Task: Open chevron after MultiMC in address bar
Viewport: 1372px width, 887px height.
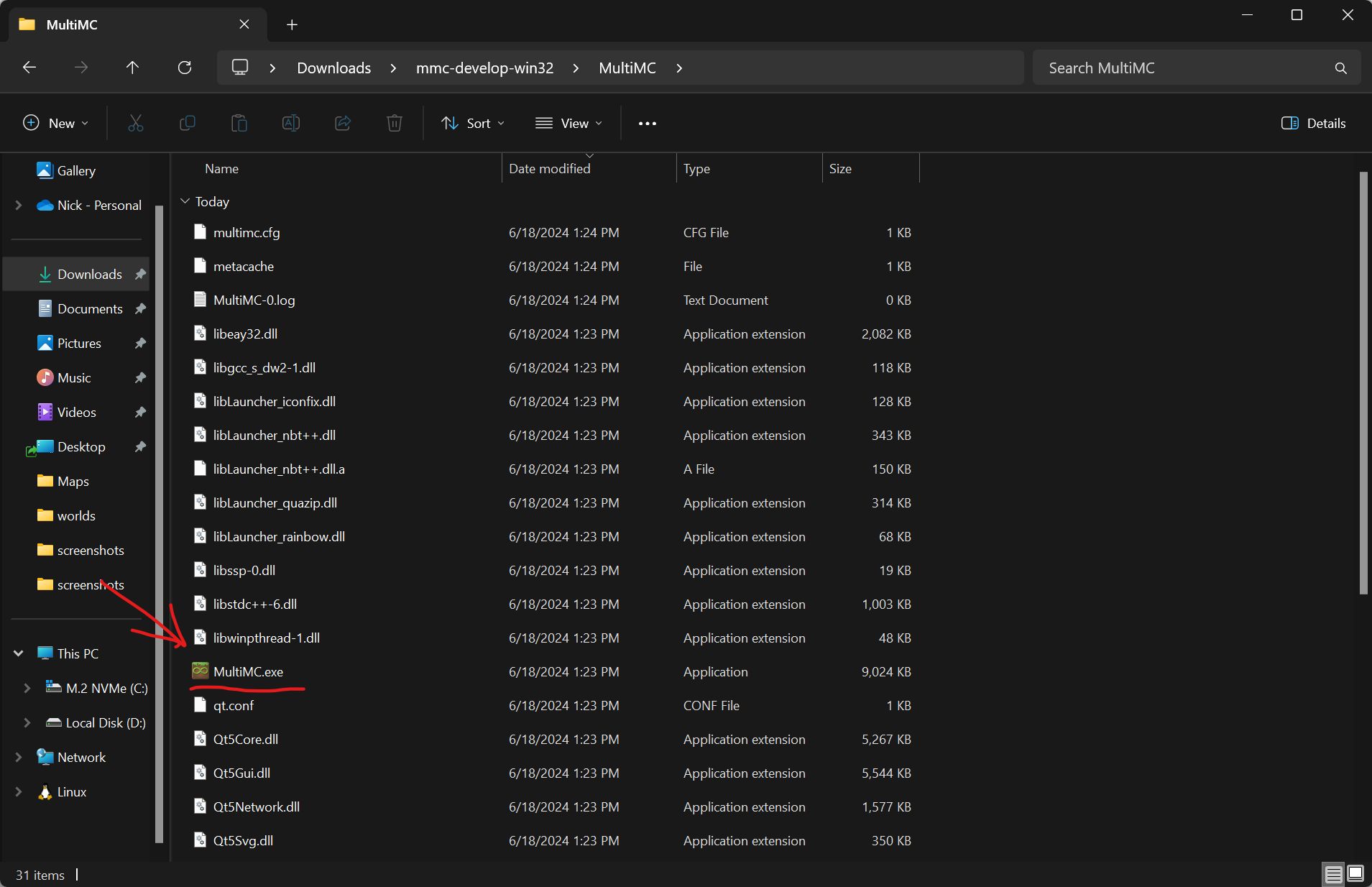Action: pyautogui.click(x=679, y=68)
